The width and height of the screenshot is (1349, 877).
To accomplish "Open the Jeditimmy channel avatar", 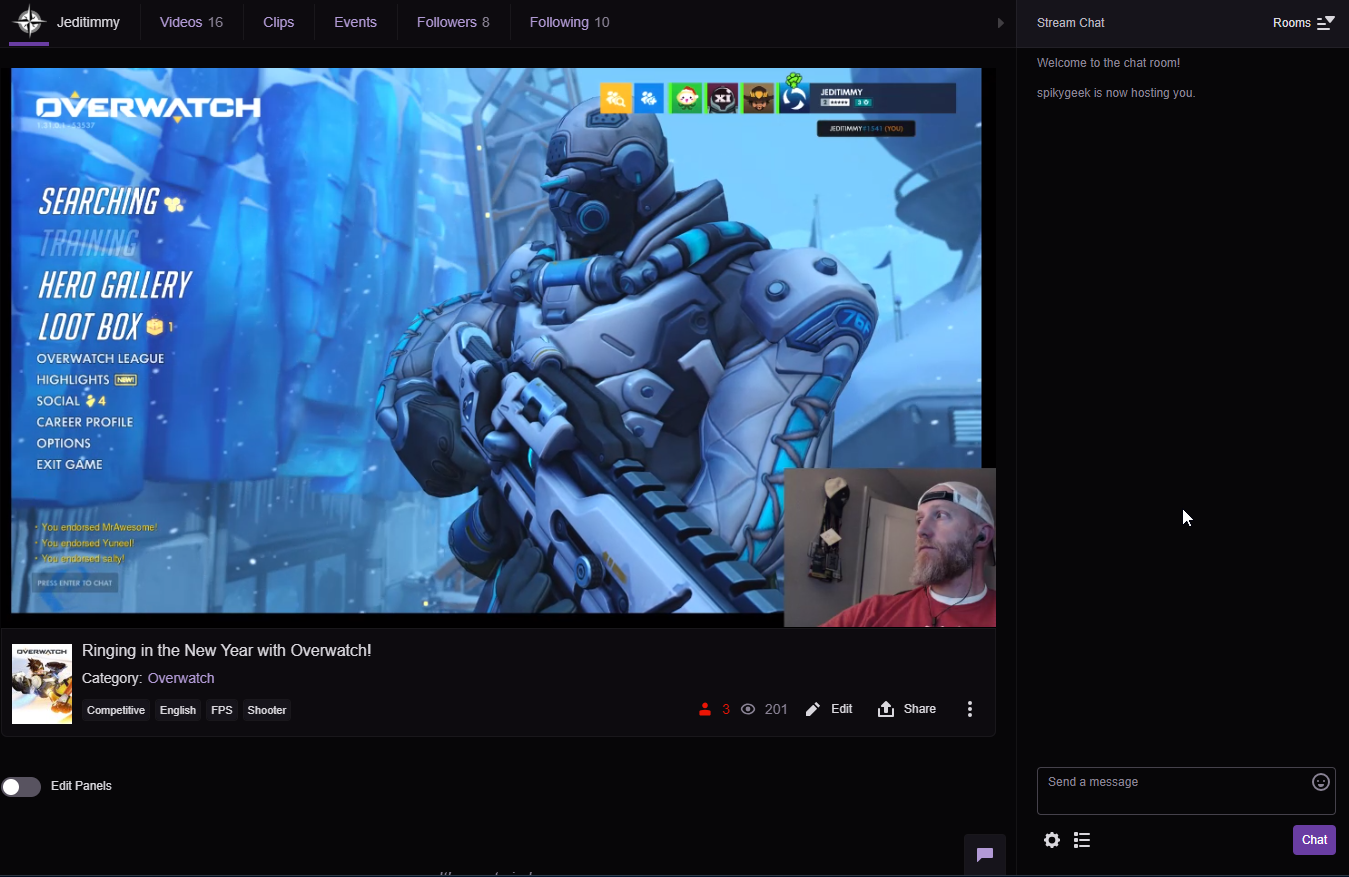I will pos(29,21).
